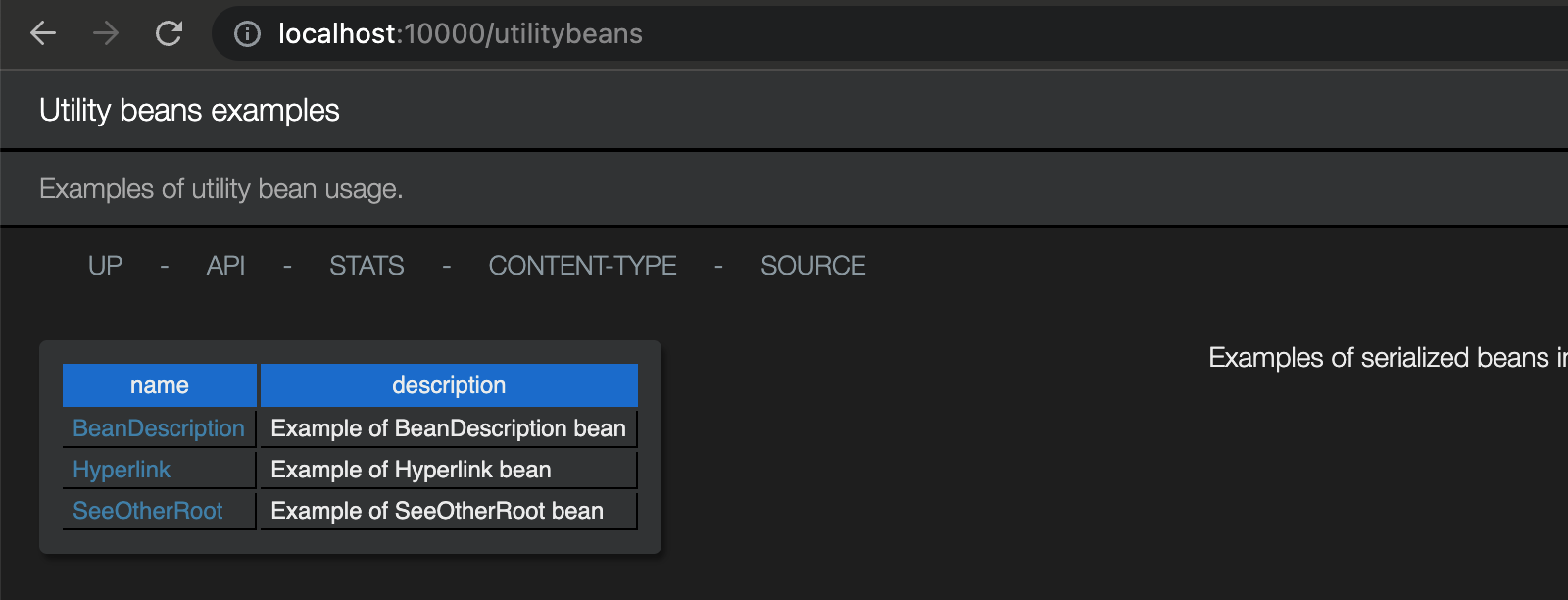View the SOURCE link
The image size is (1568, 600).
[812, 265]
